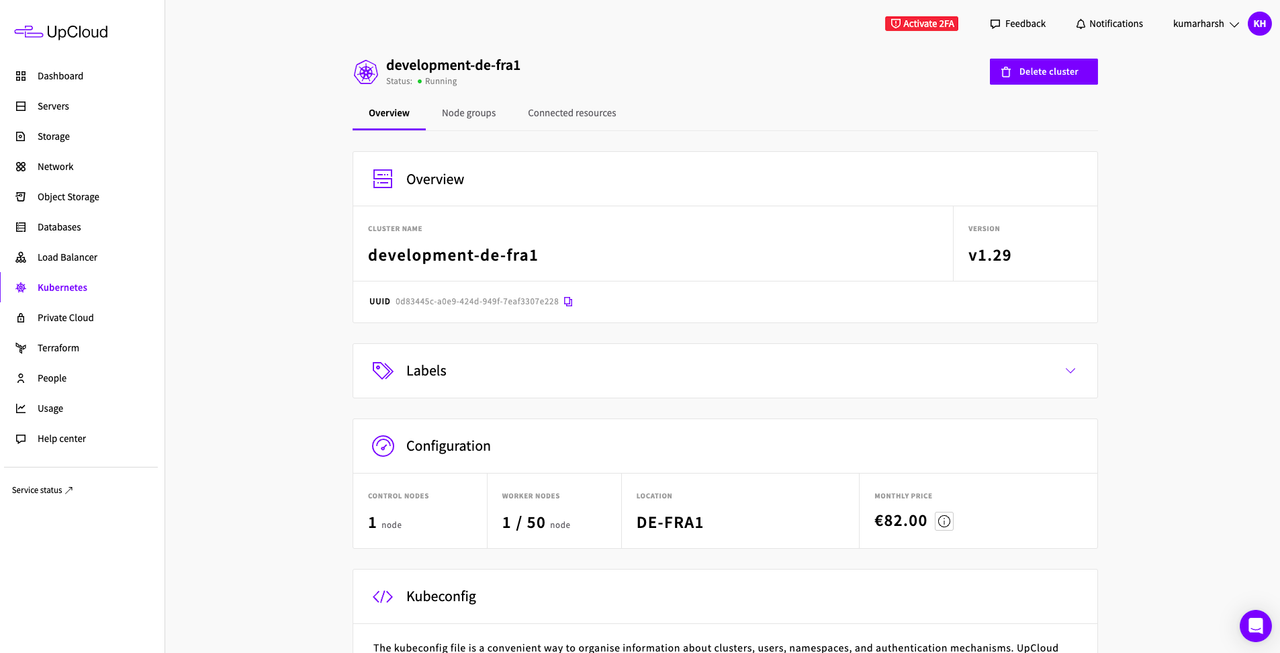Click the Running status text
This screenshot has height=653, width=1280.
tap(441, 81)
